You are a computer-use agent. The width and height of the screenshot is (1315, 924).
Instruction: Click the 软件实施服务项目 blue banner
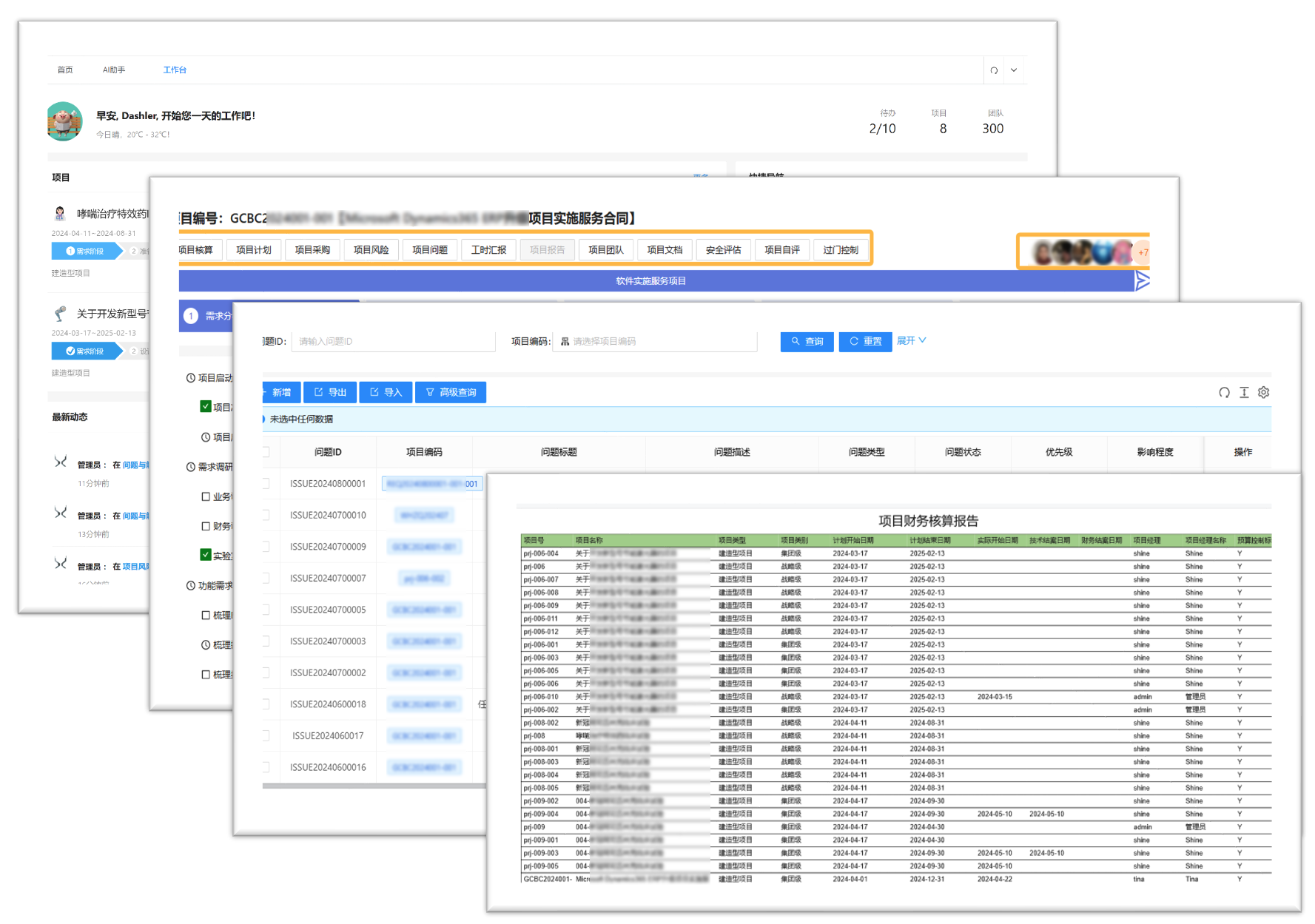[x=656, y=280]
